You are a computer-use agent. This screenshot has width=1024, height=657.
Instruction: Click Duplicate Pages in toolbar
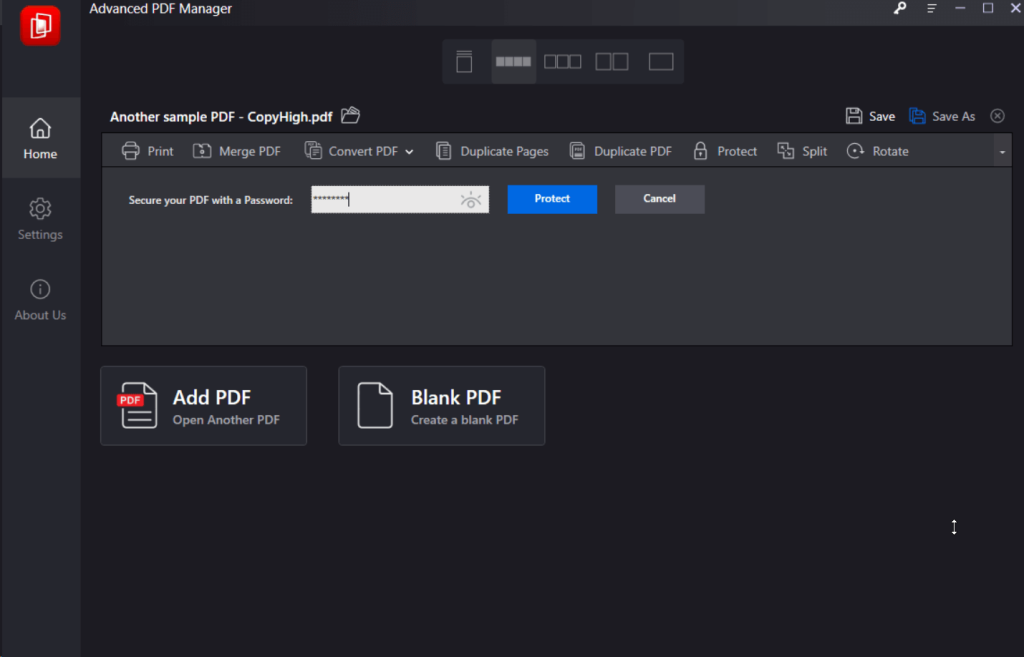492,151
